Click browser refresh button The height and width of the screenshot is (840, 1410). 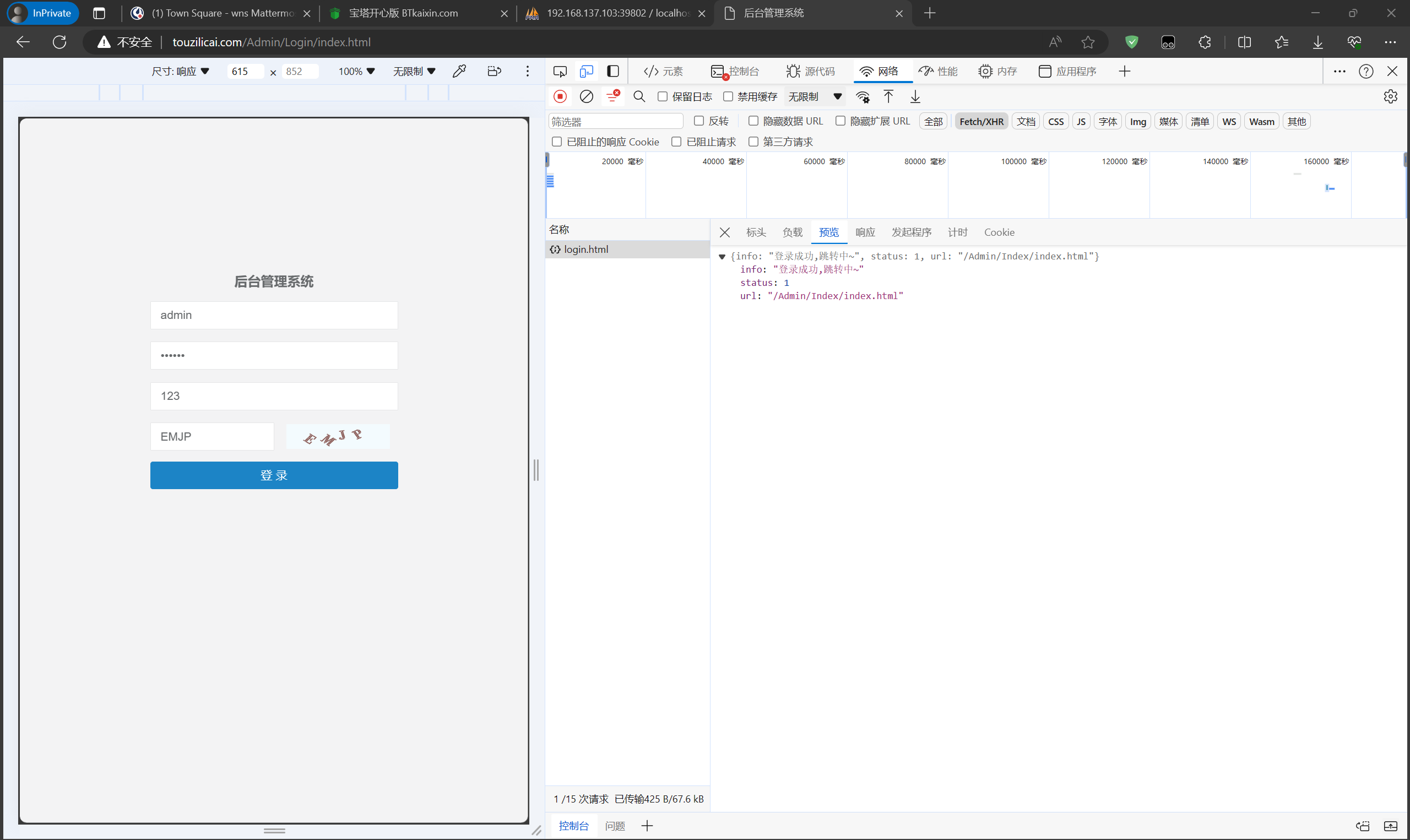tap(59, 42)
